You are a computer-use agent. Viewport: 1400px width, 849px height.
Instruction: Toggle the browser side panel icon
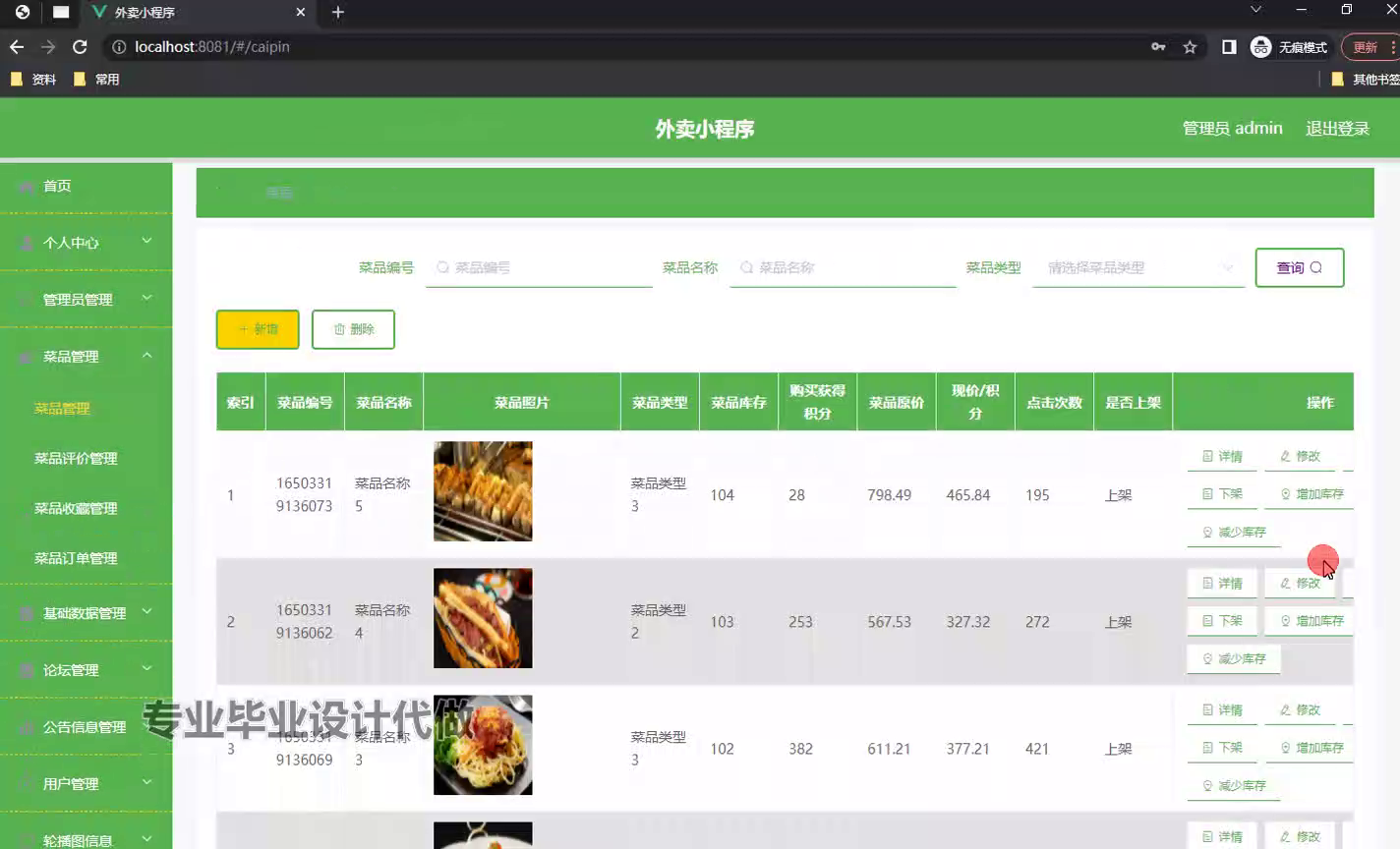[1229, 46]
